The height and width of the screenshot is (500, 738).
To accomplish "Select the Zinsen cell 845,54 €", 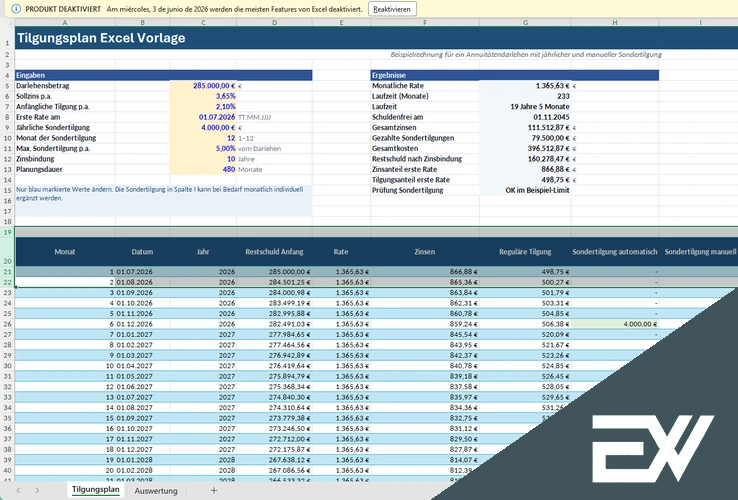I will click(x=425, y=334).
